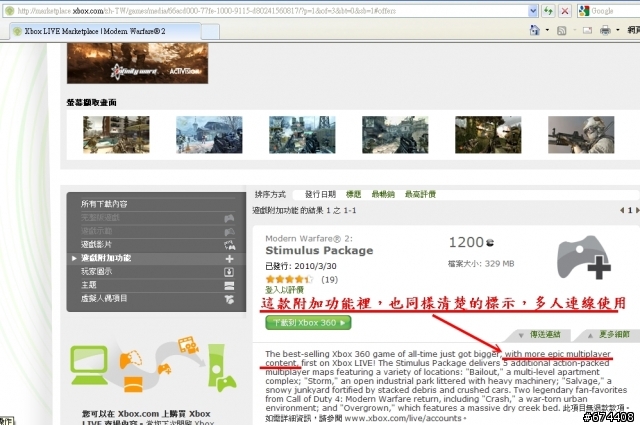
Task: Go to previous results page arrow
Action: [x=622, y=210]
